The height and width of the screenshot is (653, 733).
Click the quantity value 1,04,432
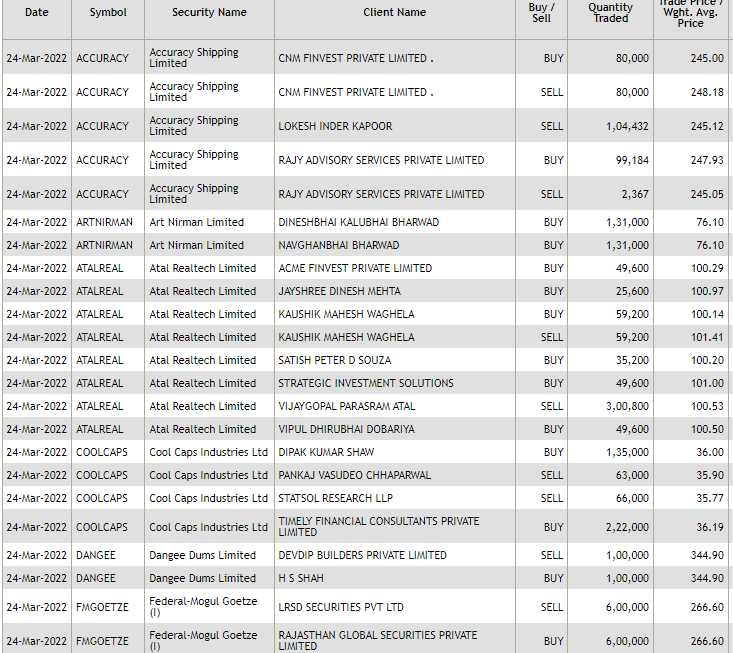[x=627, y=126]
